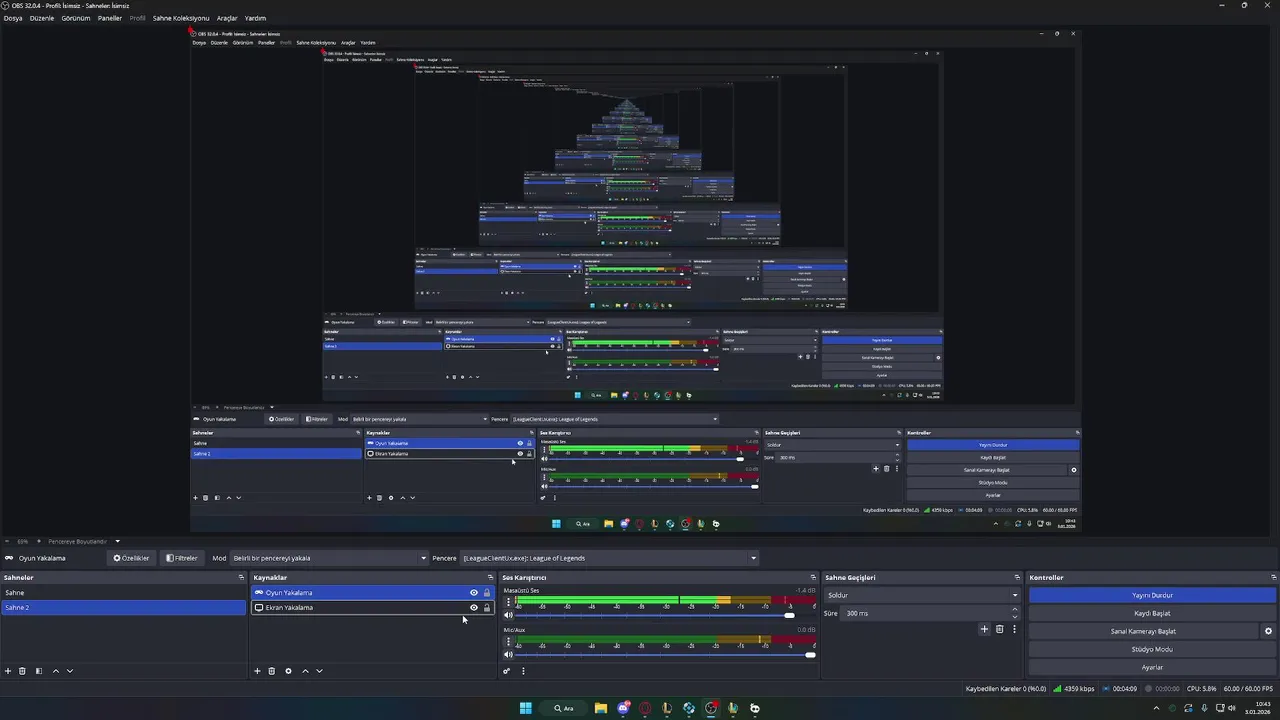The image size is (1280, 720).
Task: Open Soldur transition dropdown
Action: (x=922, y=595)
